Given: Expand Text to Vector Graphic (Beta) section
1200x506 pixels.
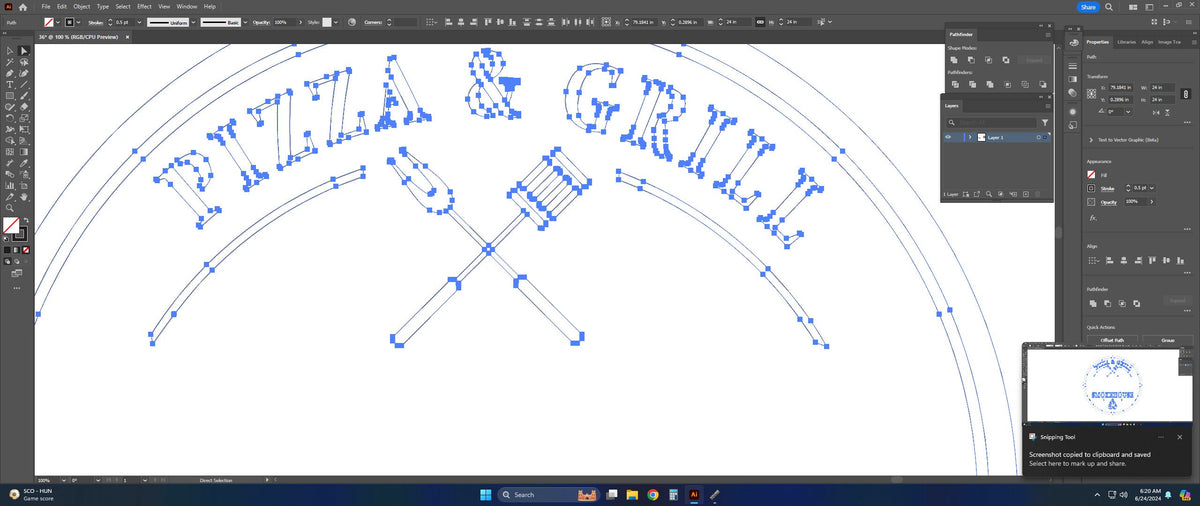Looking at the screenshot, I should point(1091,140).
